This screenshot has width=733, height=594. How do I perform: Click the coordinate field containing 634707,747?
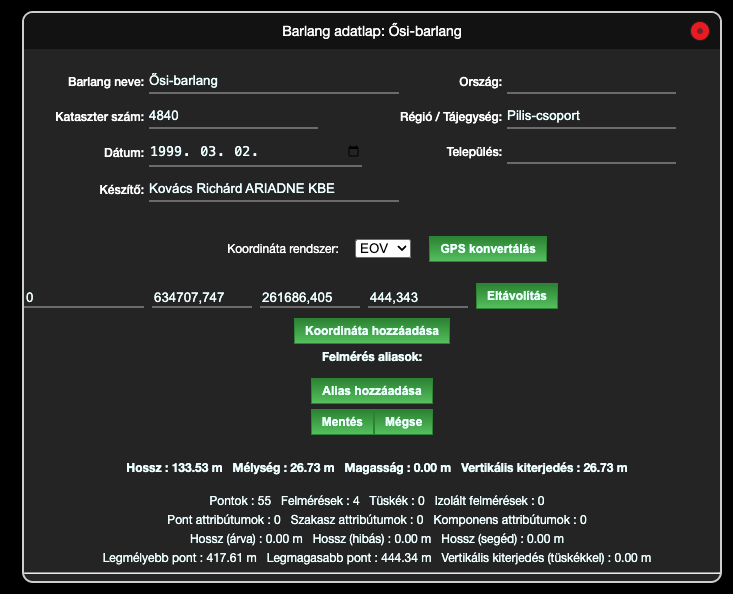click(x=201, y=297)
